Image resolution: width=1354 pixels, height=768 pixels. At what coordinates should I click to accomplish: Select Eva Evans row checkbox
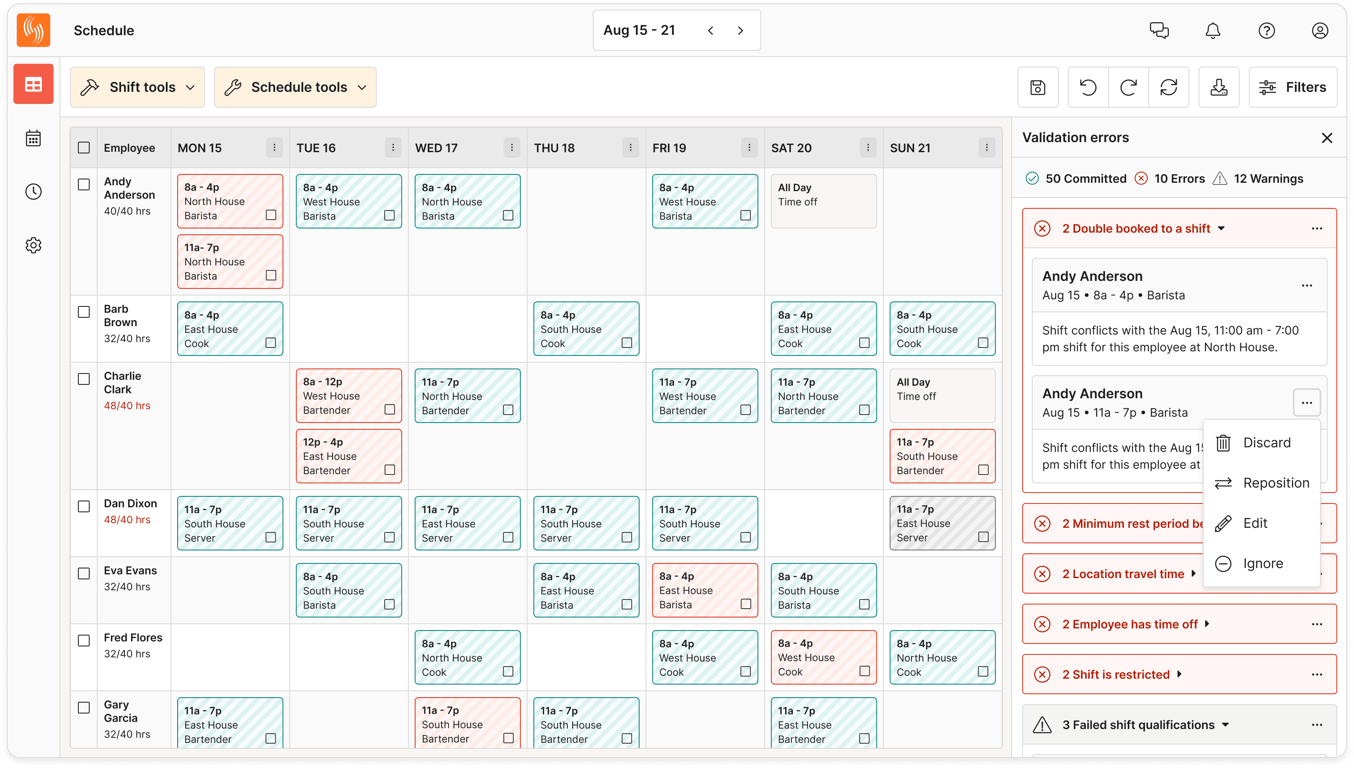(x=84, y=574)
